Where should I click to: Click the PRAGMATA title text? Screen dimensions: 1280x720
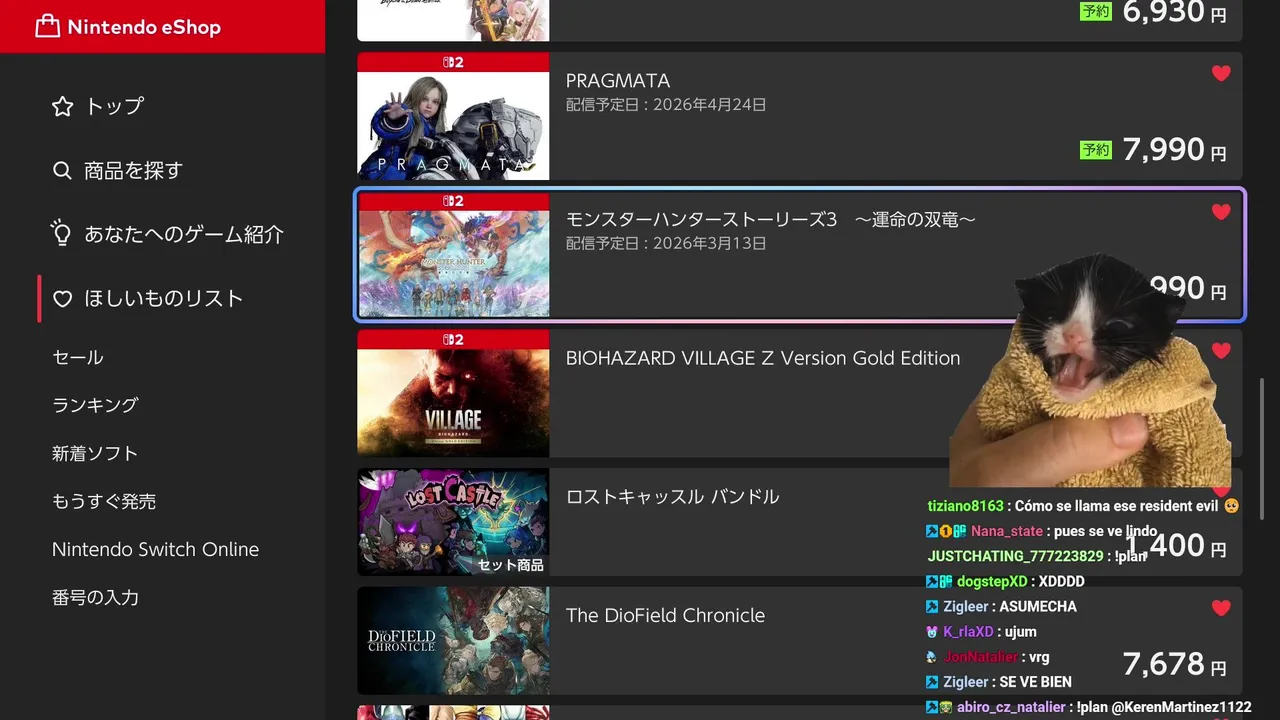click(618, 81)
